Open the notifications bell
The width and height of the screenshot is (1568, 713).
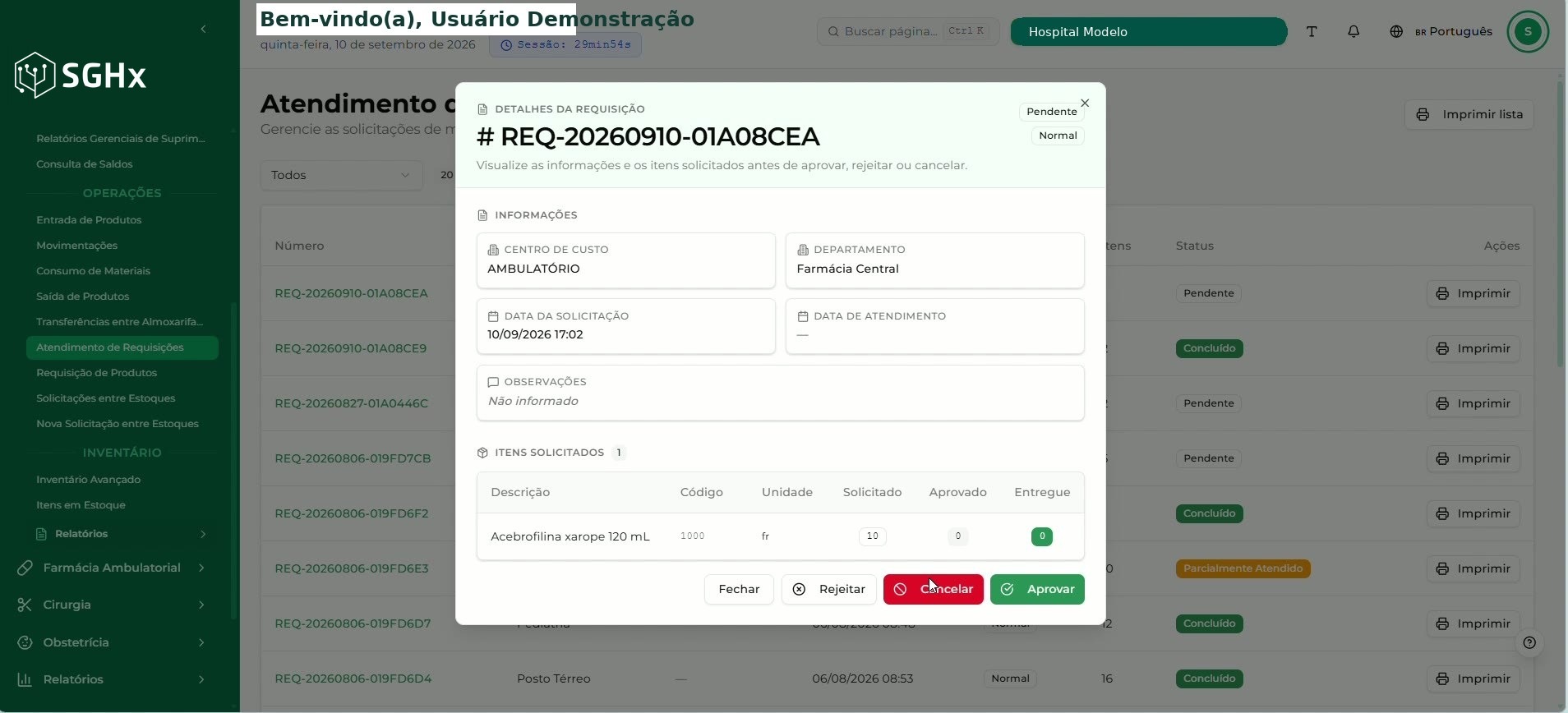click(1354, 31)
